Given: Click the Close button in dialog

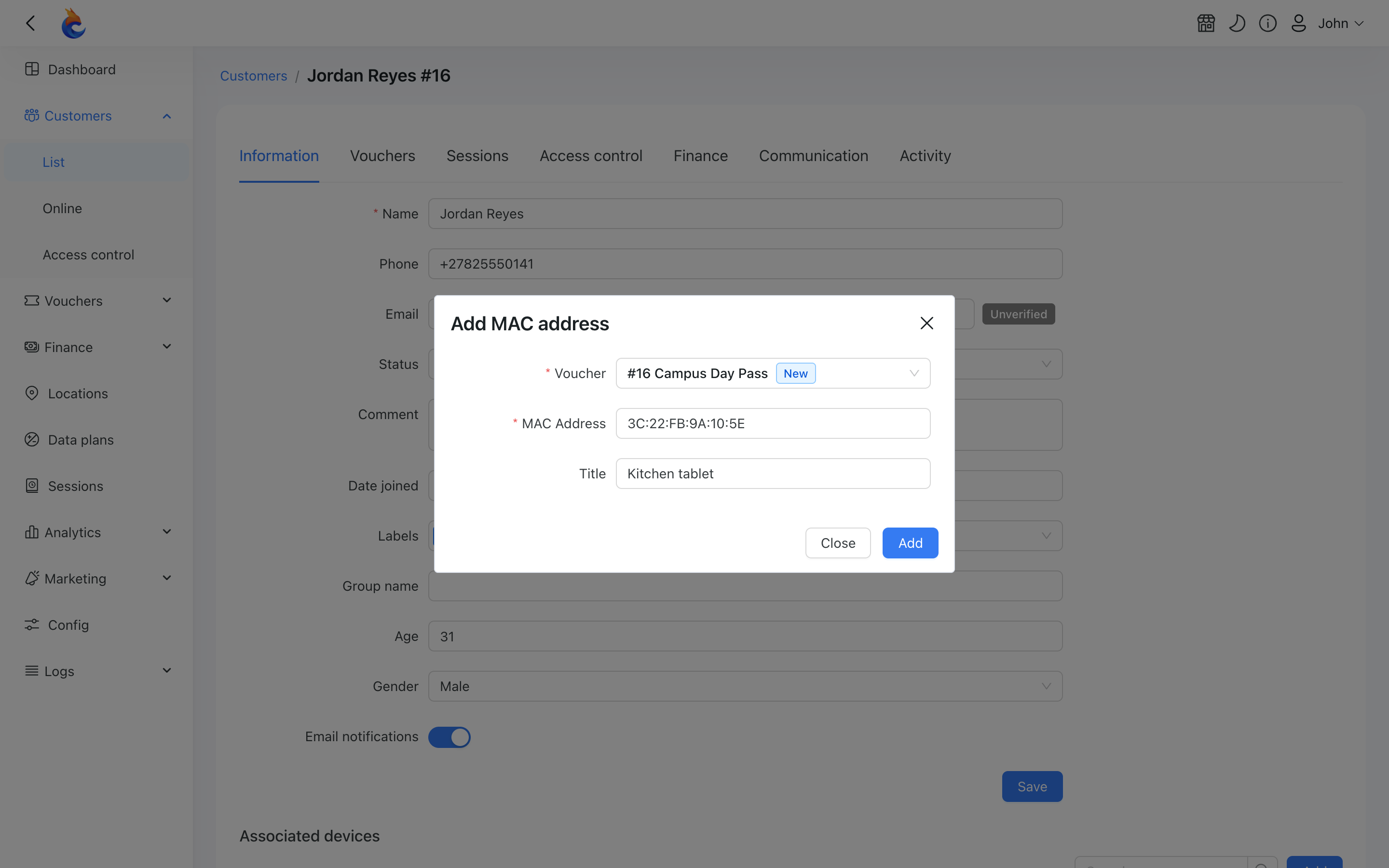Looking at the screenshot, I should click(838, 542).
